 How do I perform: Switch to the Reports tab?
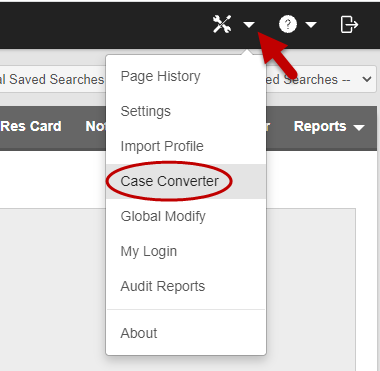coord(320,126)
